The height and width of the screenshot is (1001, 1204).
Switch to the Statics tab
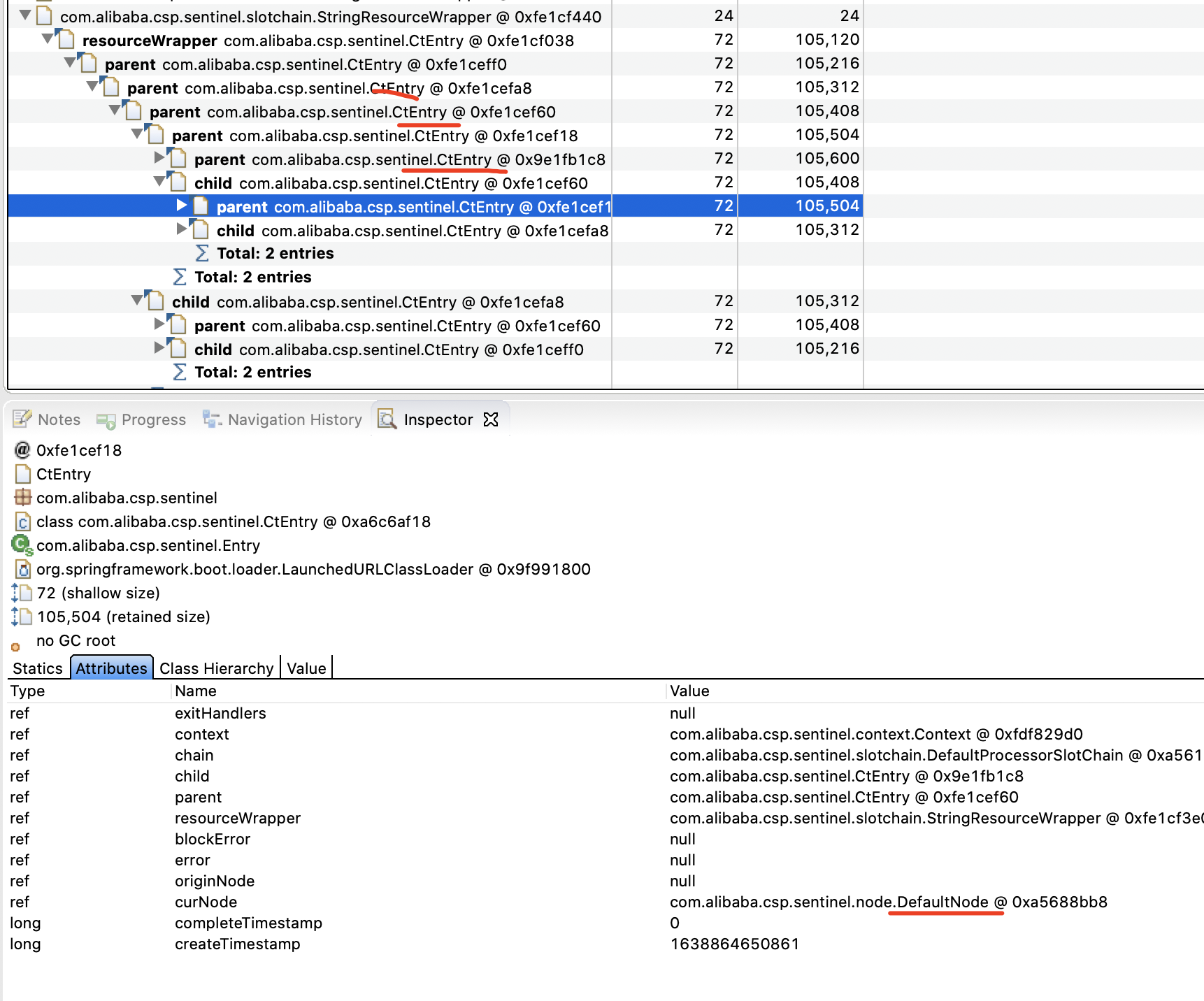37,668
